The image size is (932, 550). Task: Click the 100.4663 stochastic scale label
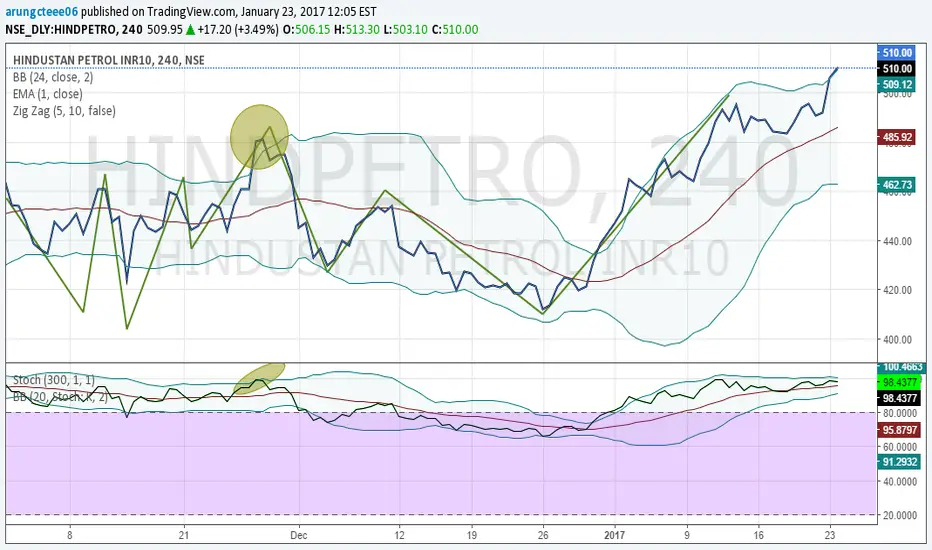(x=901, y=367)
